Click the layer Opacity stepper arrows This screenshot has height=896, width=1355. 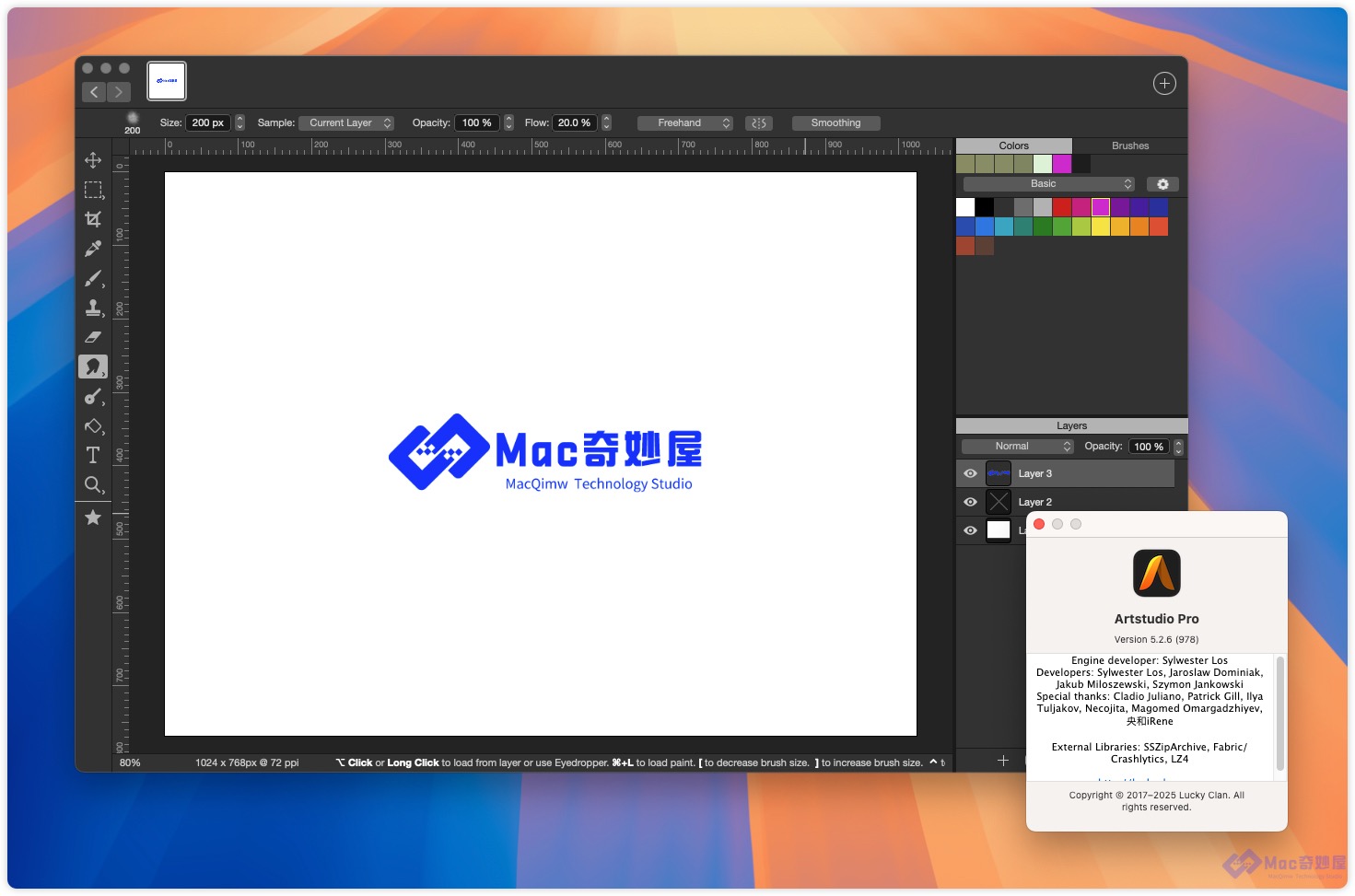1178,447
